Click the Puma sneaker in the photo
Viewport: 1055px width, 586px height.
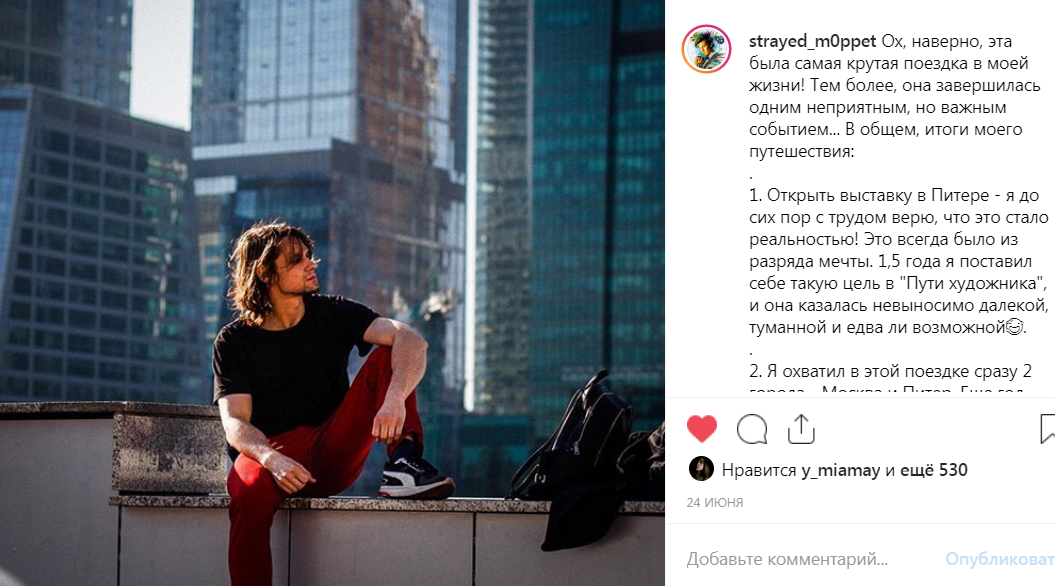(415, 476)
